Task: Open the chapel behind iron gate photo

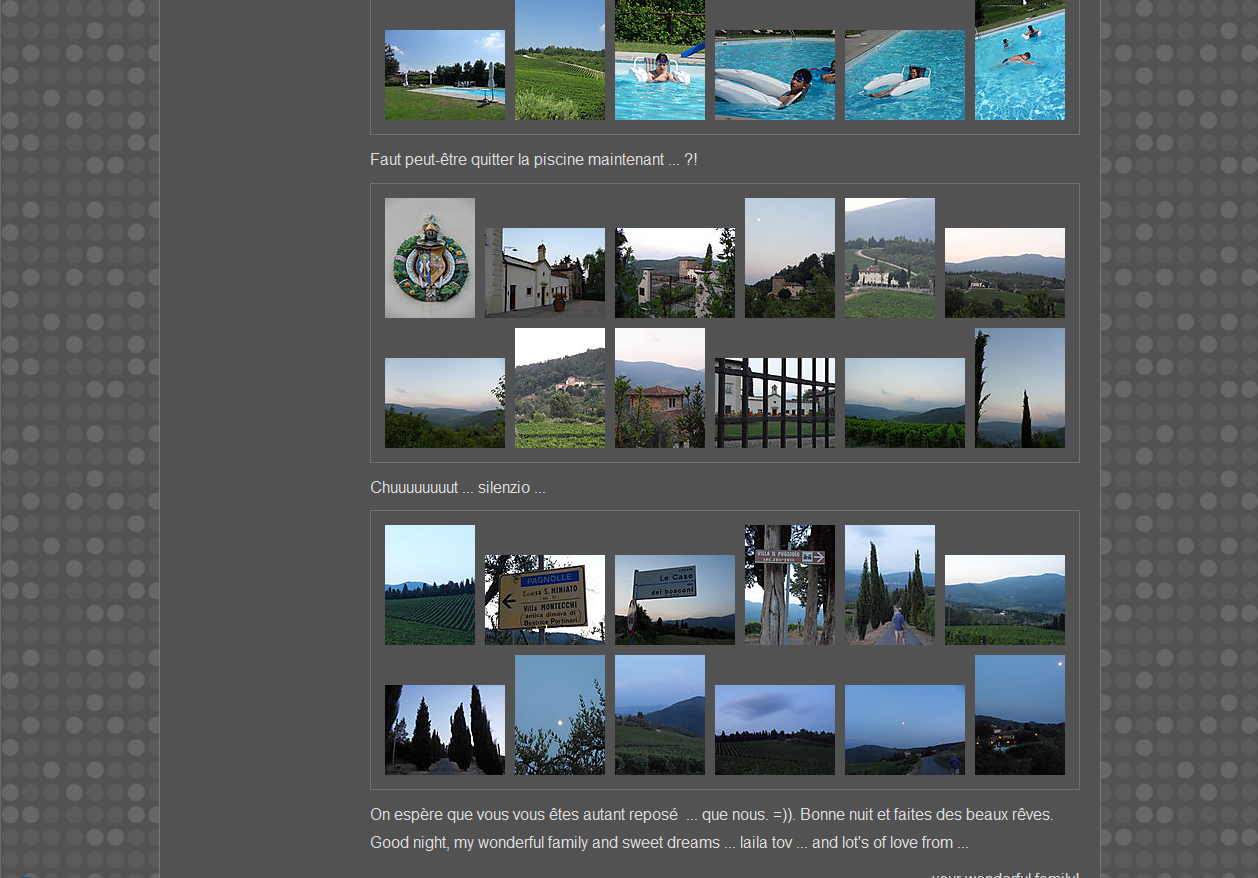Action: (x=775, y=402)
